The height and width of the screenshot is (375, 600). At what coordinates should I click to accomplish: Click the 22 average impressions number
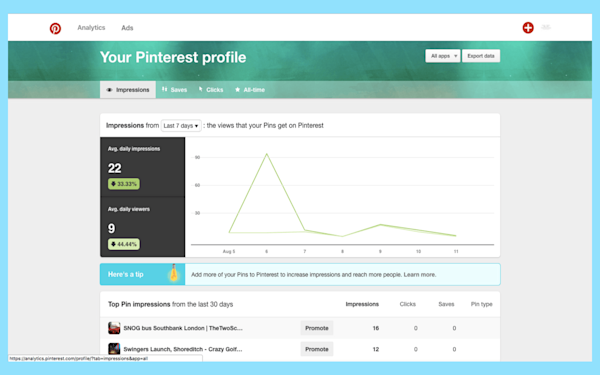(x=114, y=168)
